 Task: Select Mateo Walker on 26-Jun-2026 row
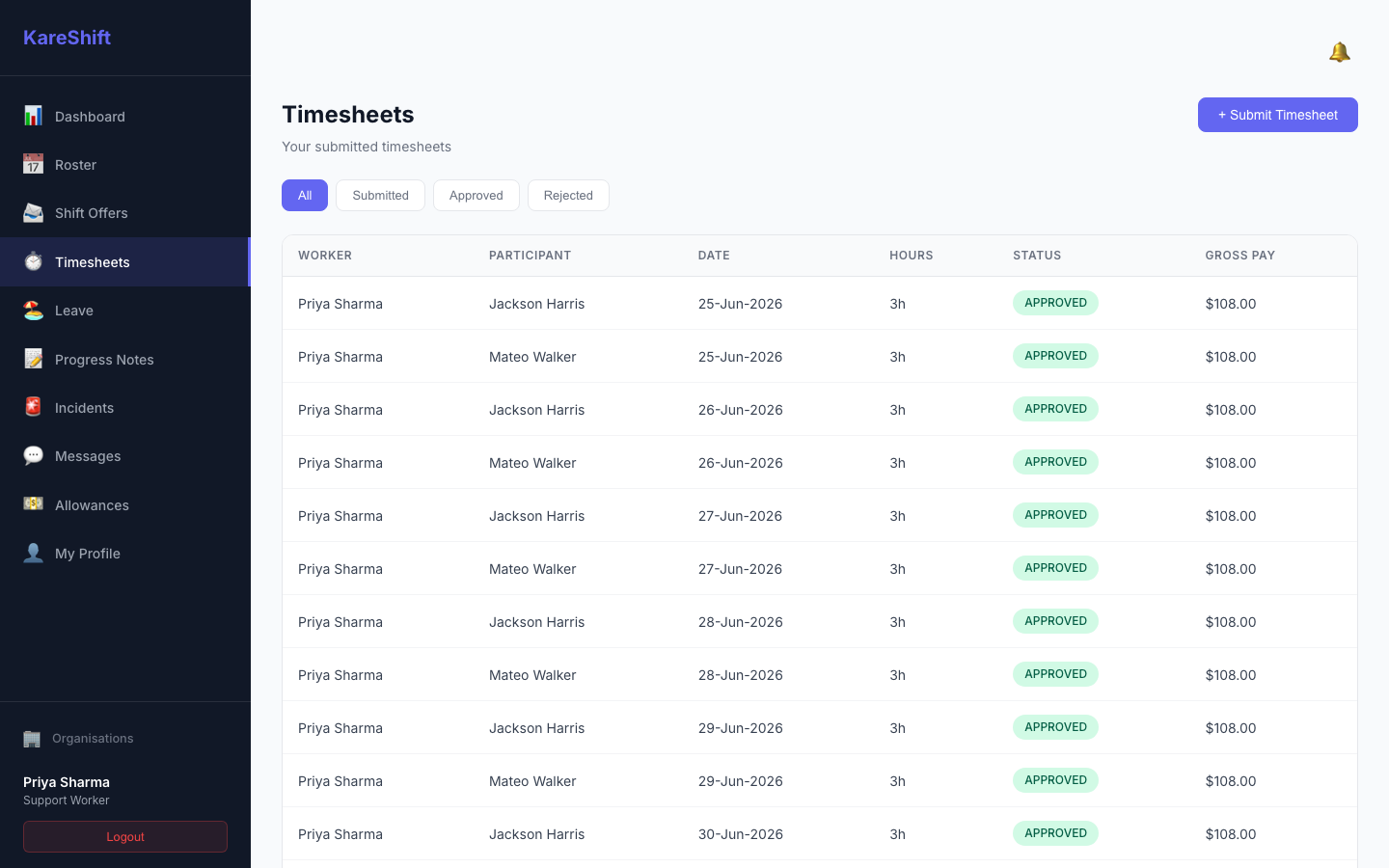pyautogui.click(x=820, y=462)
